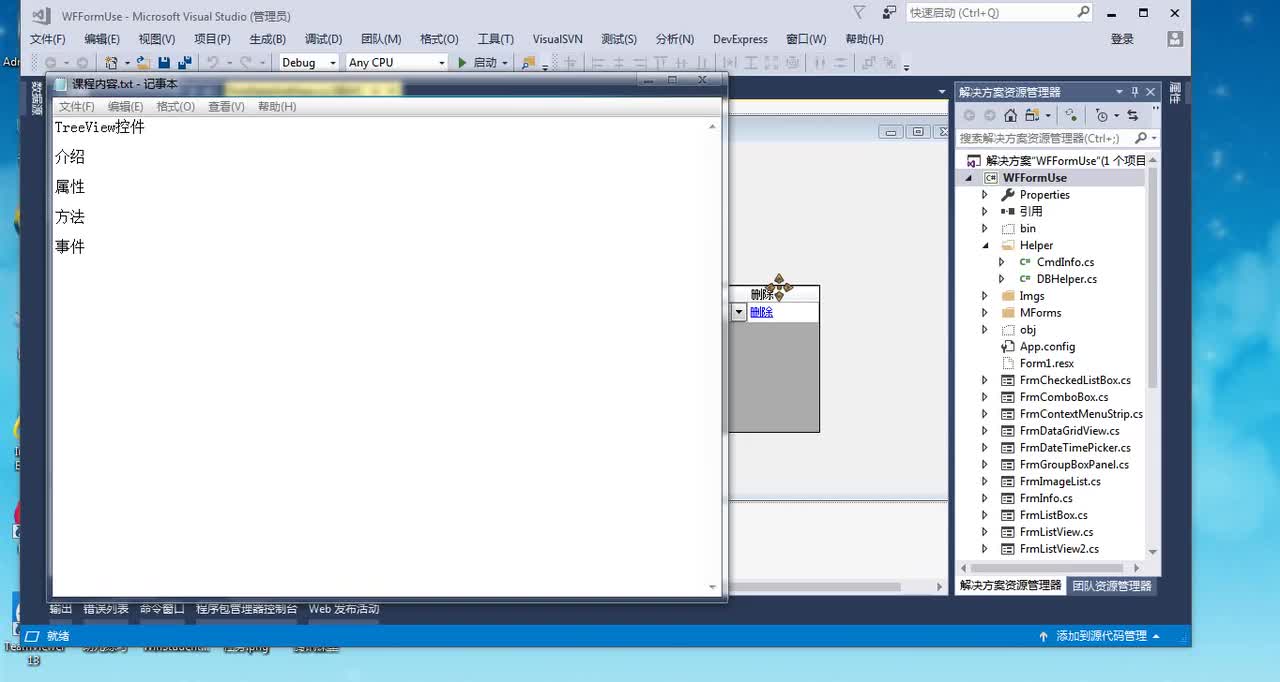Open Notepad's 文件(F) menu
The image size is (1280, 682).
click(x=76, y=106)
